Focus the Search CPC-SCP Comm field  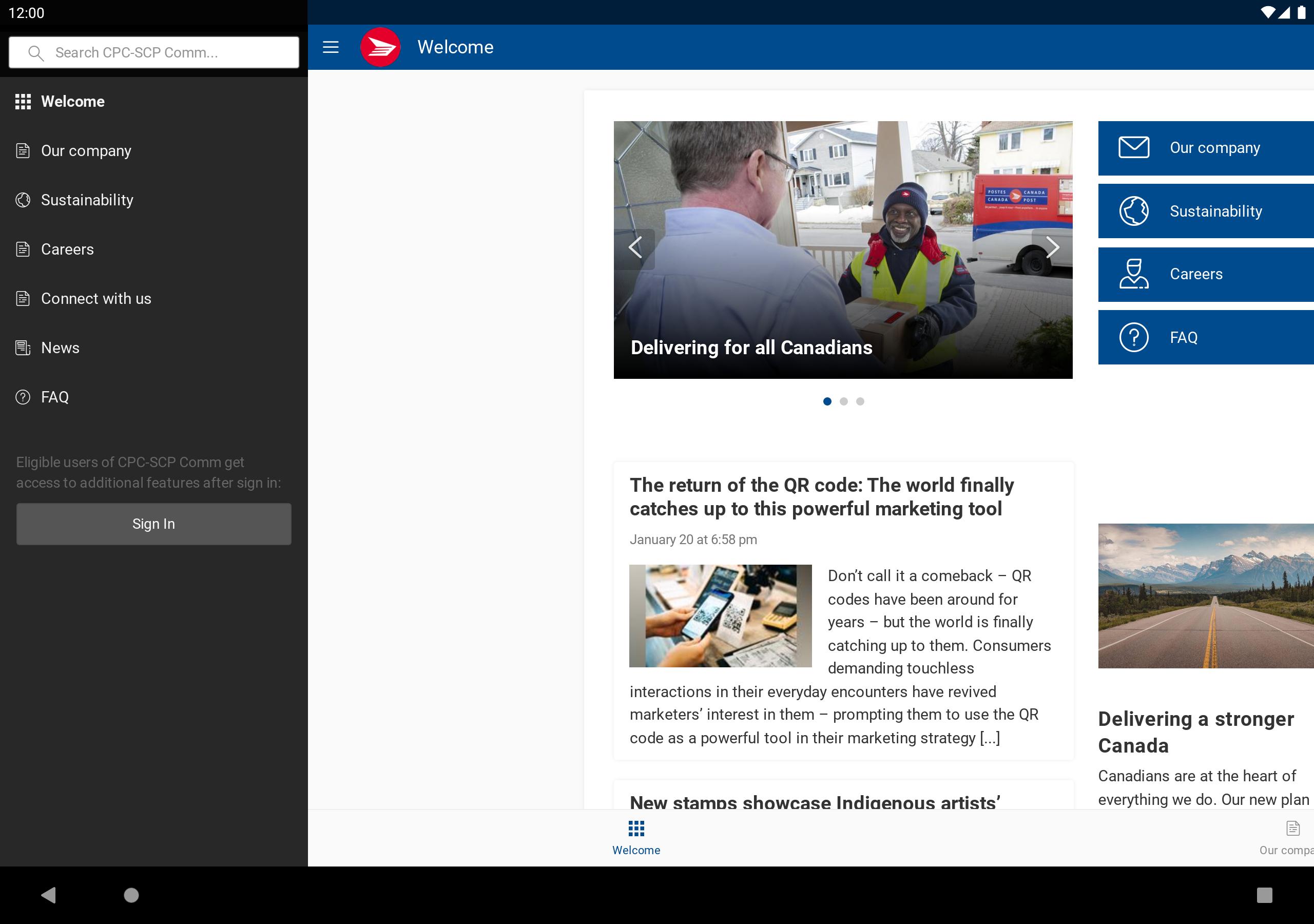click(154, 53)
